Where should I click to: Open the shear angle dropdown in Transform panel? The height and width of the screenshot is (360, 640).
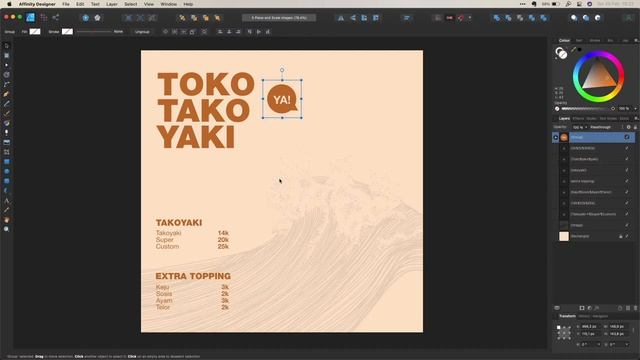point(627,344)
